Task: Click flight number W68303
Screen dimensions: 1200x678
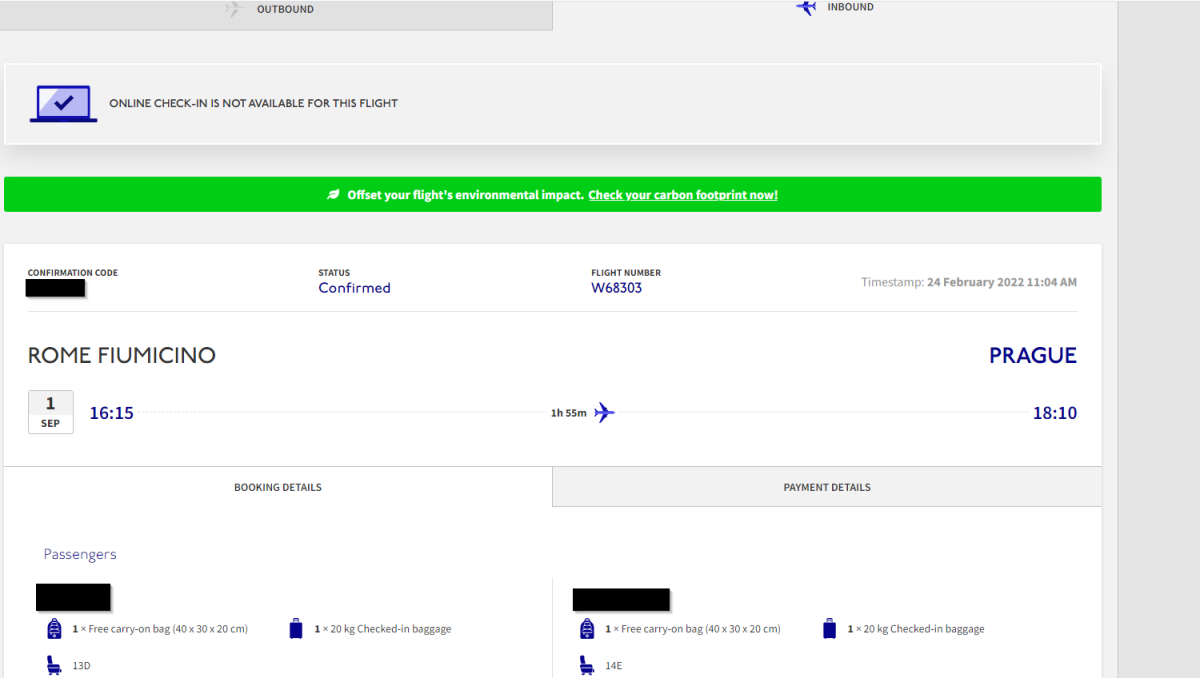Action: pyautogui.click(x=616, y=288)
